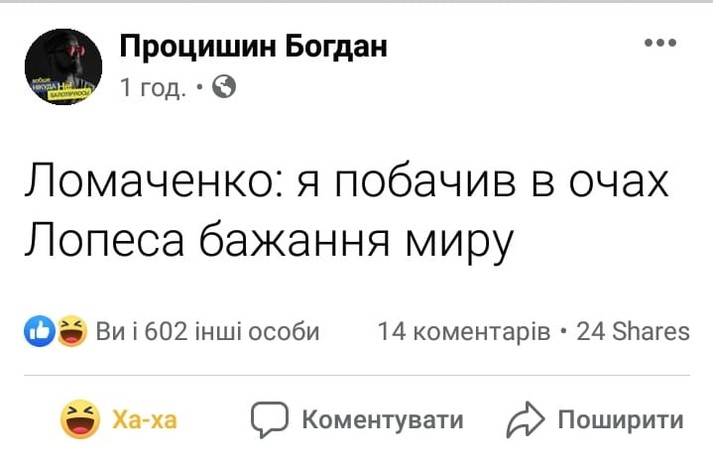Show the '24 Shares' list
The image size is (713, 463).
[x=633, y=331]
